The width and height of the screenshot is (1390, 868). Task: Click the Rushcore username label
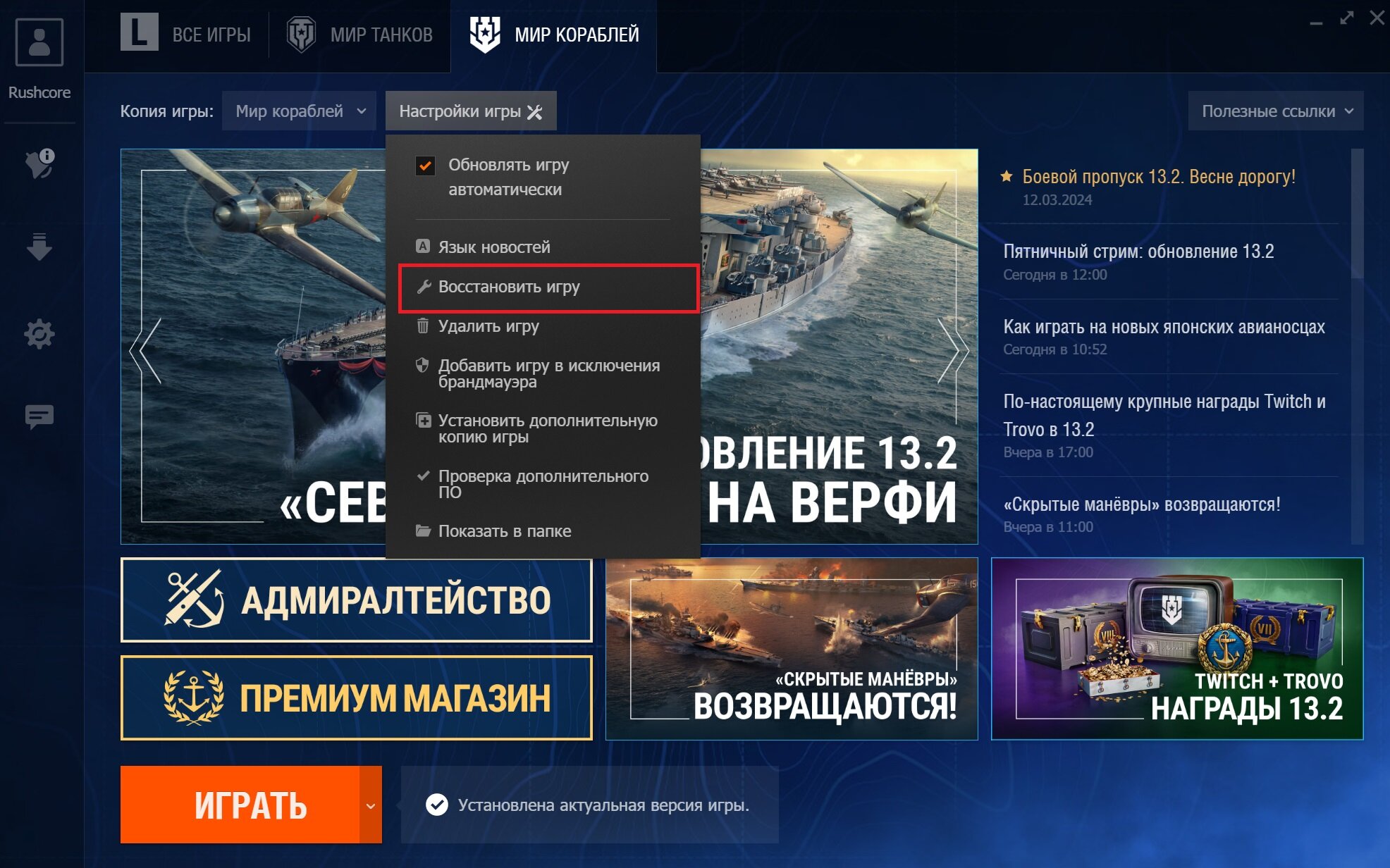39,92
